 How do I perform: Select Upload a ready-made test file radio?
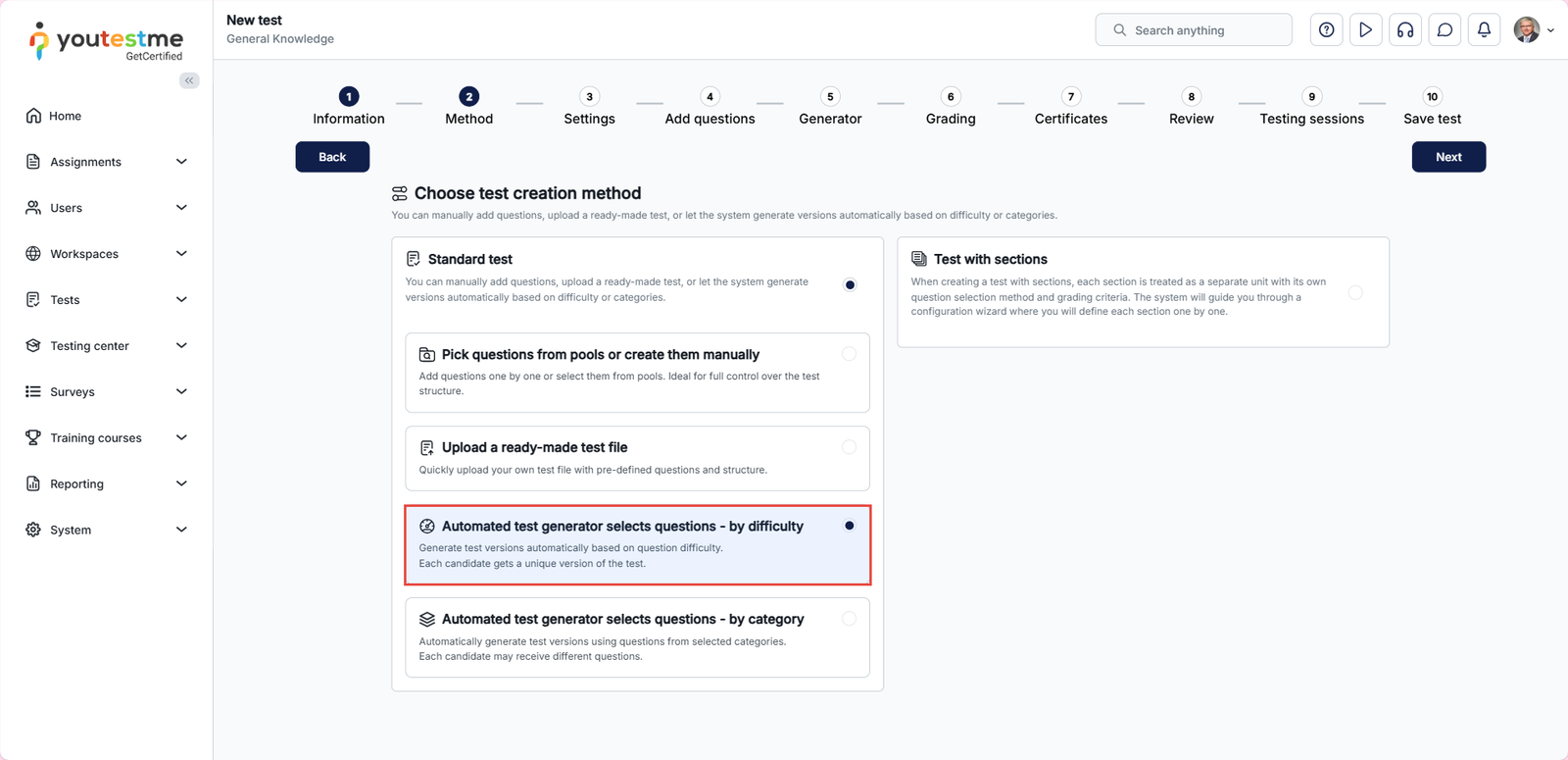[849, 447]
